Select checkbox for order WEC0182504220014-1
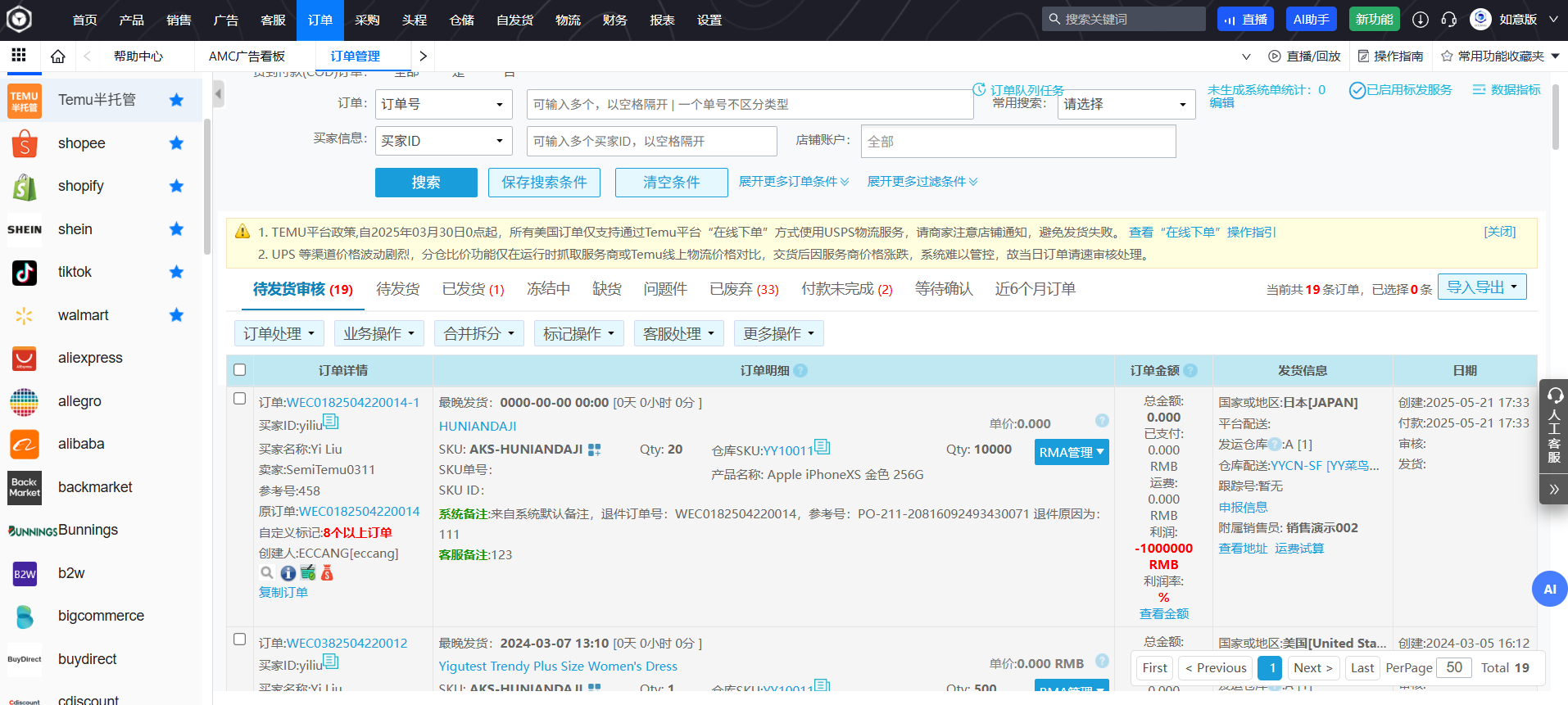 pyautogui.click(x=240, y=399)
